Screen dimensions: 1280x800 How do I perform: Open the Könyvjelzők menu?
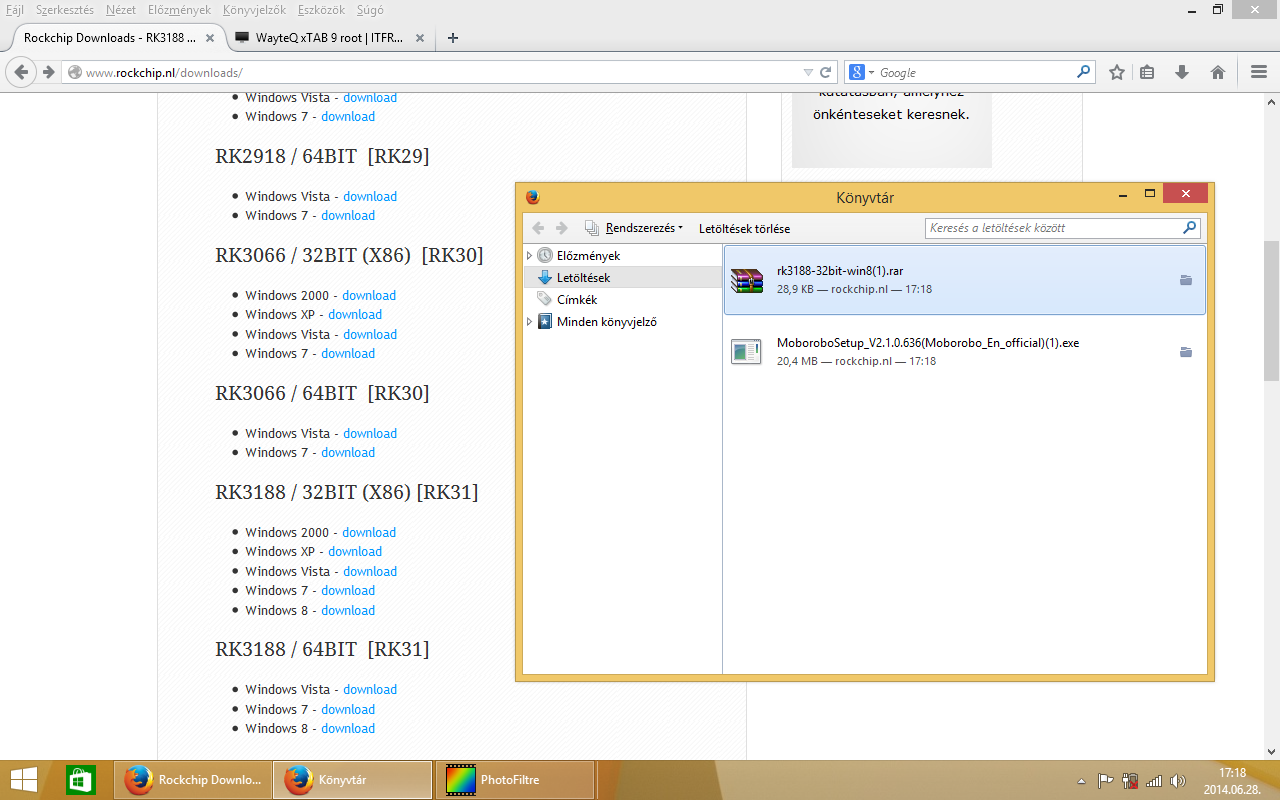(x=253, y=9)
